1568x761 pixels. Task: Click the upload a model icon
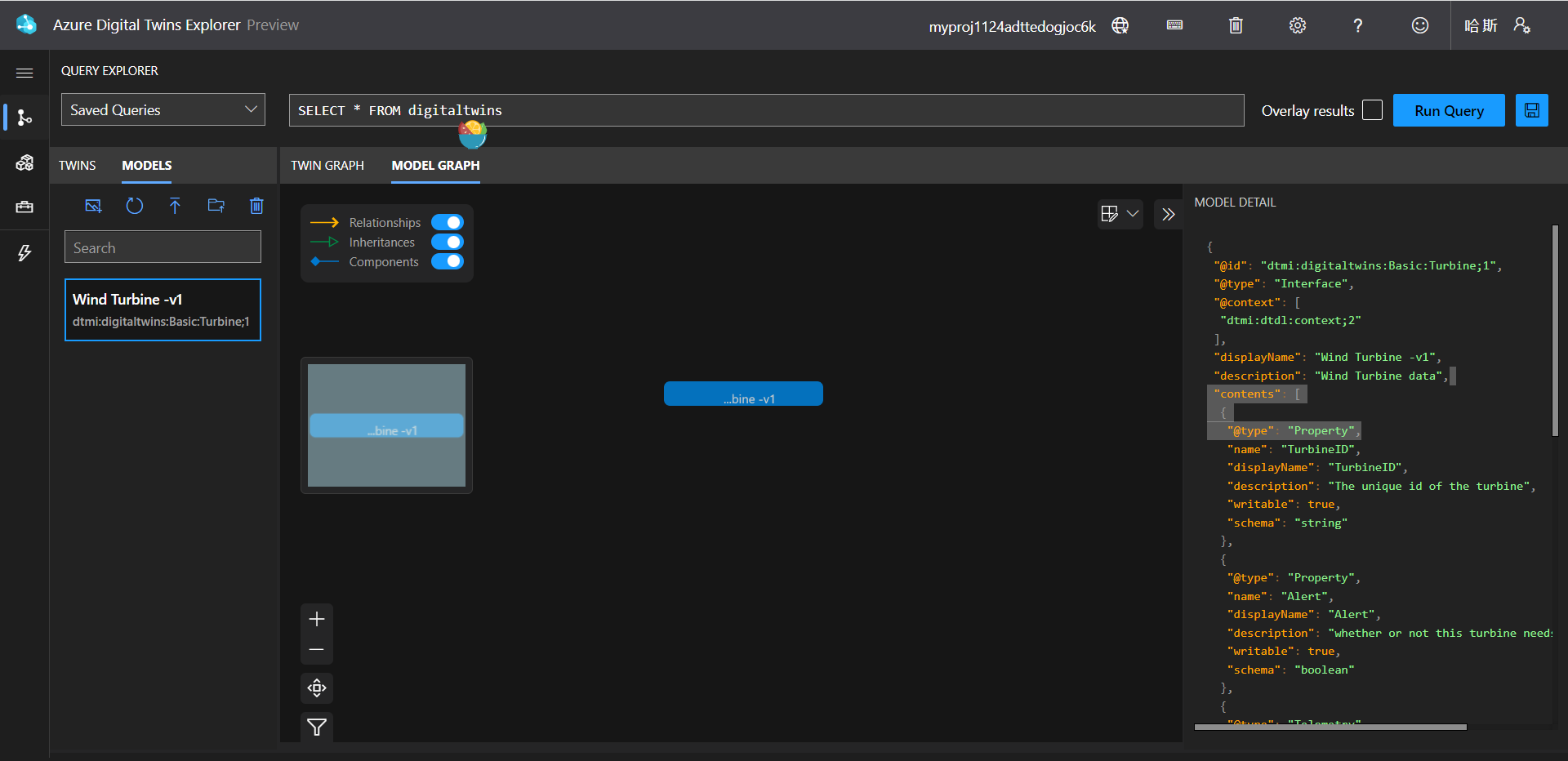[175, 206]
